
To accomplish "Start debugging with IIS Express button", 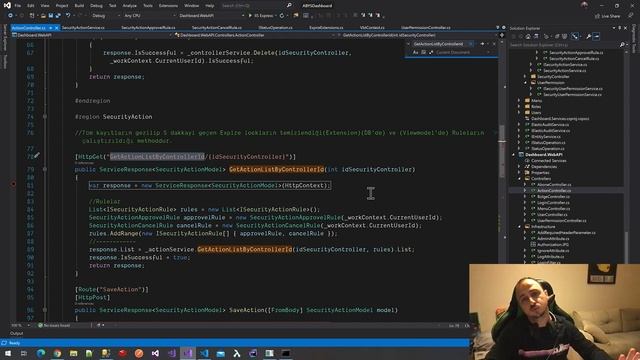I will (x=262, y=16).
